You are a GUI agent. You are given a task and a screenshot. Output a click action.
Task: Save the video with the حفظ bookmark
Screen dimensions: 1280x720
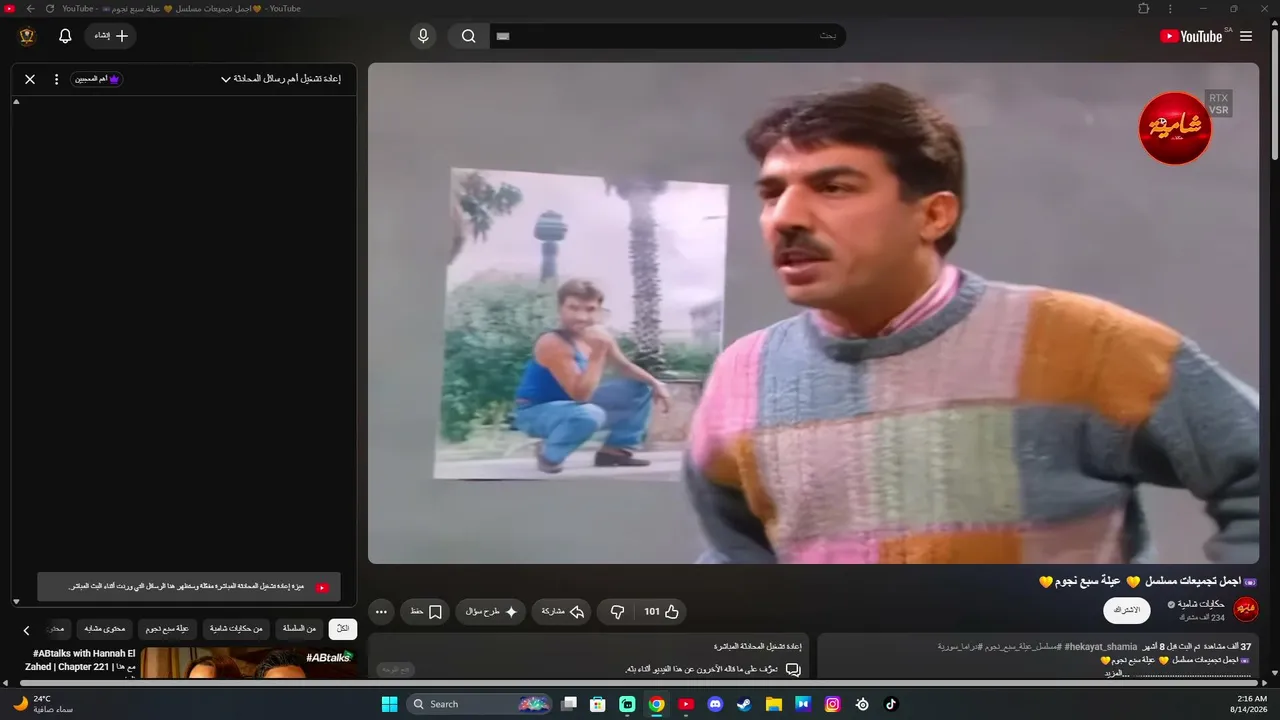click(x=426, y=611)
